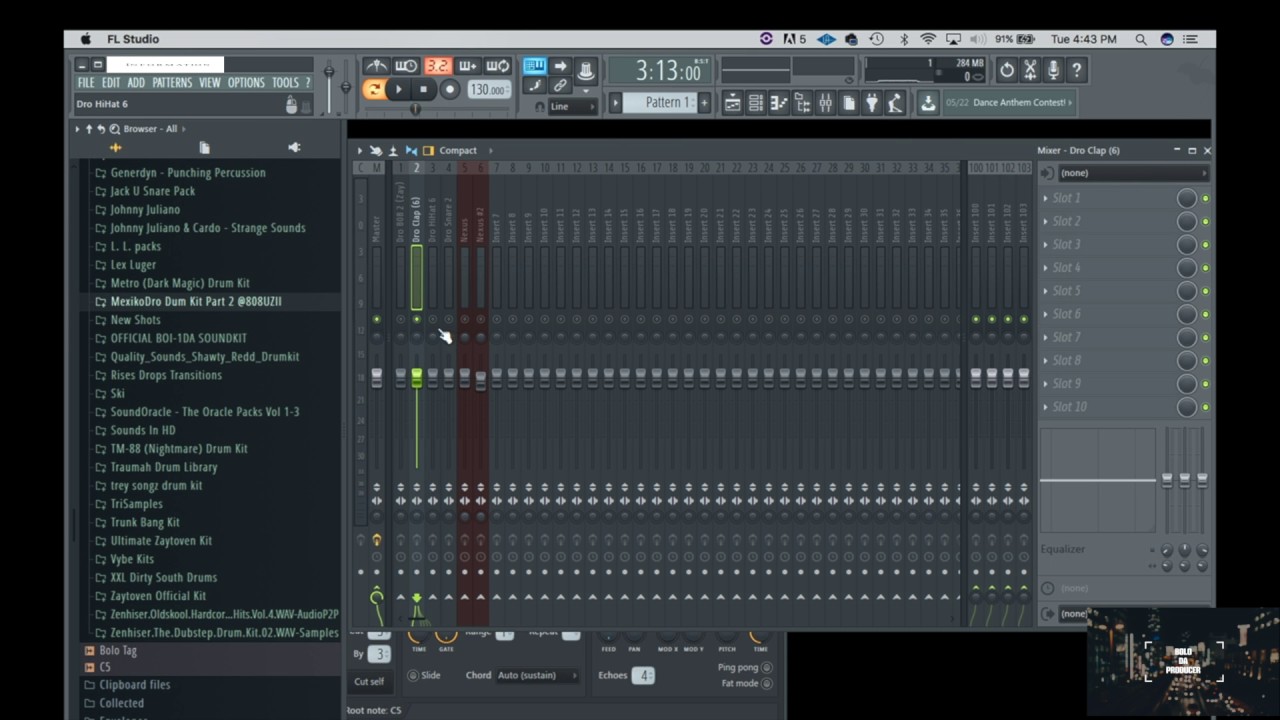Expand the Slot 1 effect arrow
The height and width of the screenshot is (720, 1280).
(x=1046, y=198)
